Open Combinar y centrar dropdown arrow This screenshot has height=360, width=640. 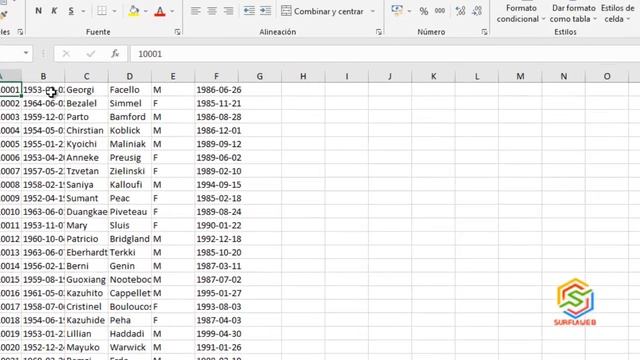[373, 11]
